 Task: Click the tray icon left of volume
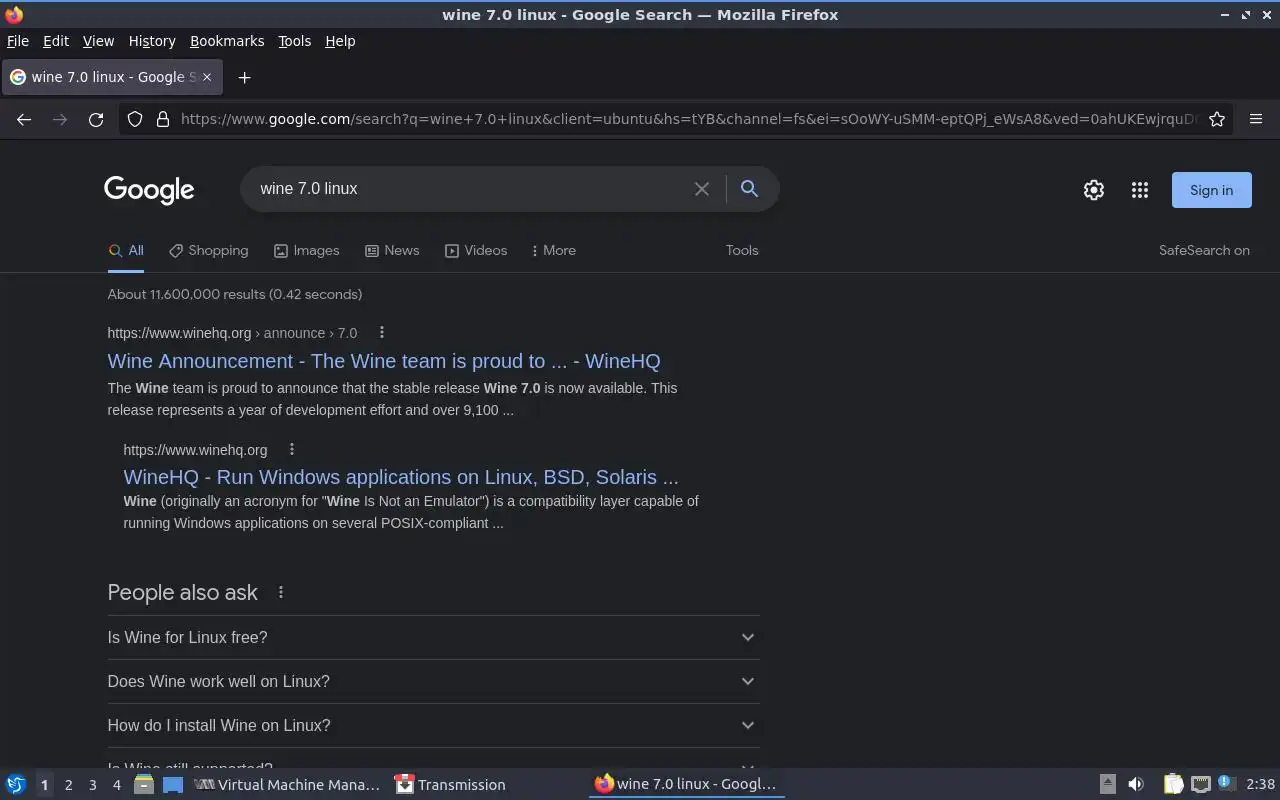pos(1107,785)
